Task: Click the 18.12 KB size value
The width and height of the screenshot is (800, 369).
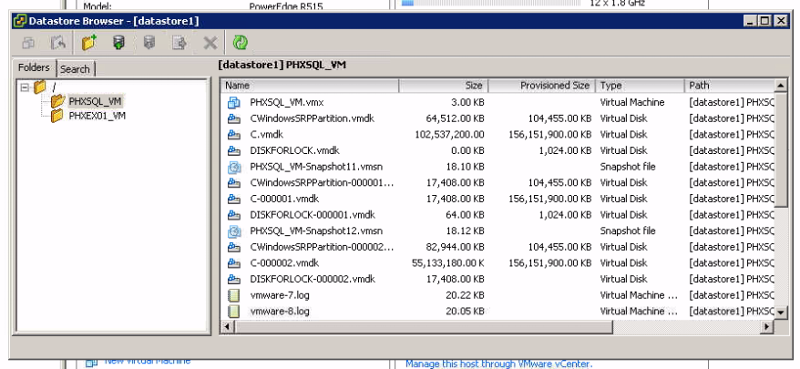Action: coord(465,231)
